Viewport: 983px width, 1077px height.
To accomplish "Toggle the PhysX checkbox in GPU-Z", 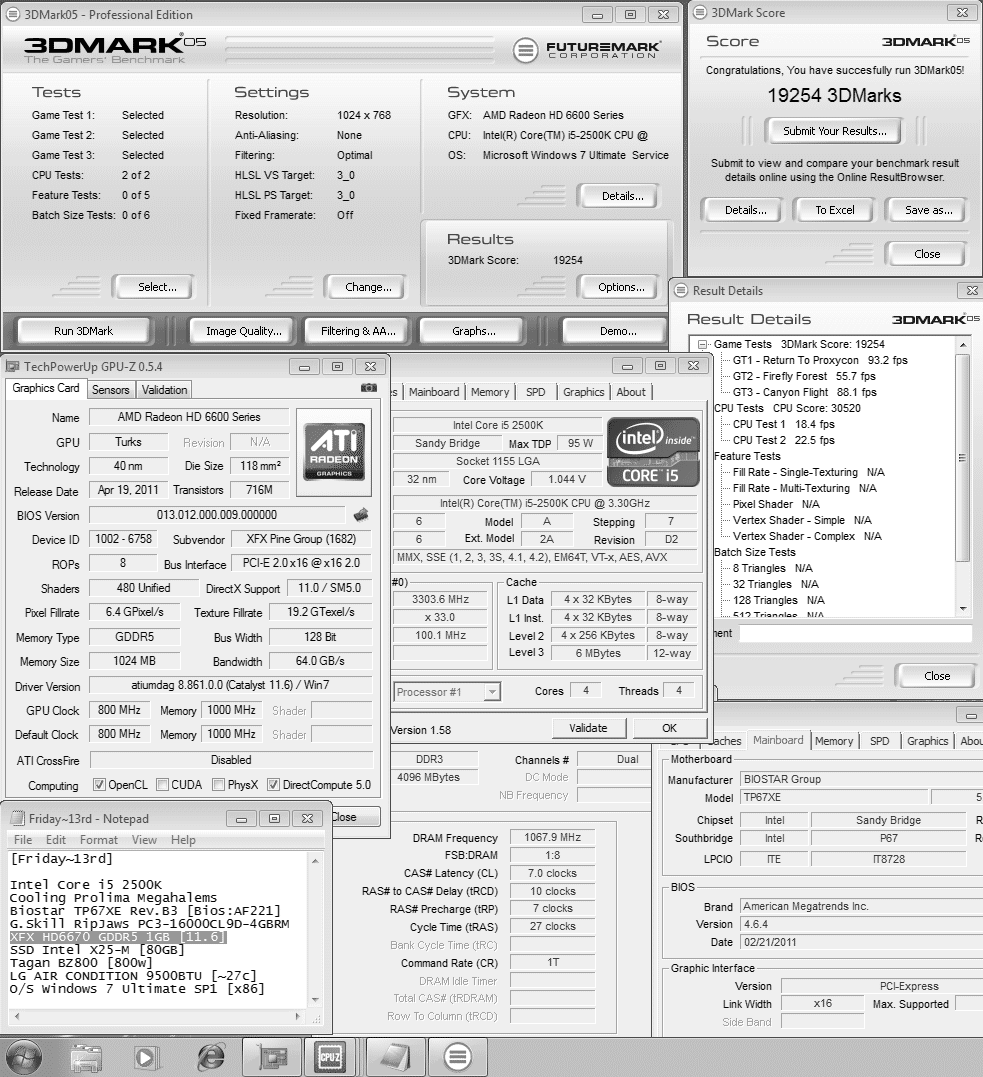I will (x=218, y=784).
